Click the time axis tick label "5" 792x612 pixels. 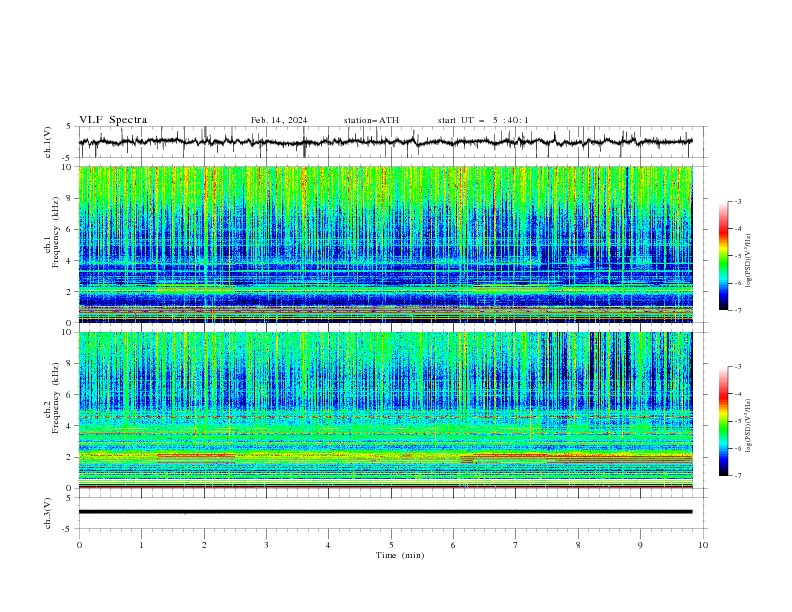point(391,545)
